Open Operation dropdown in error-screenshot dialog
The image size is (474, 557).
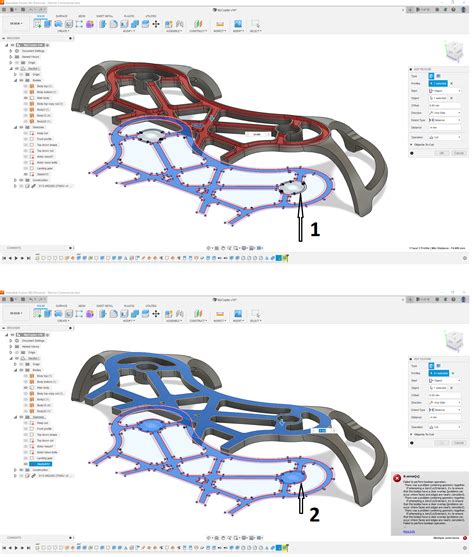click(x=445, y=427)
